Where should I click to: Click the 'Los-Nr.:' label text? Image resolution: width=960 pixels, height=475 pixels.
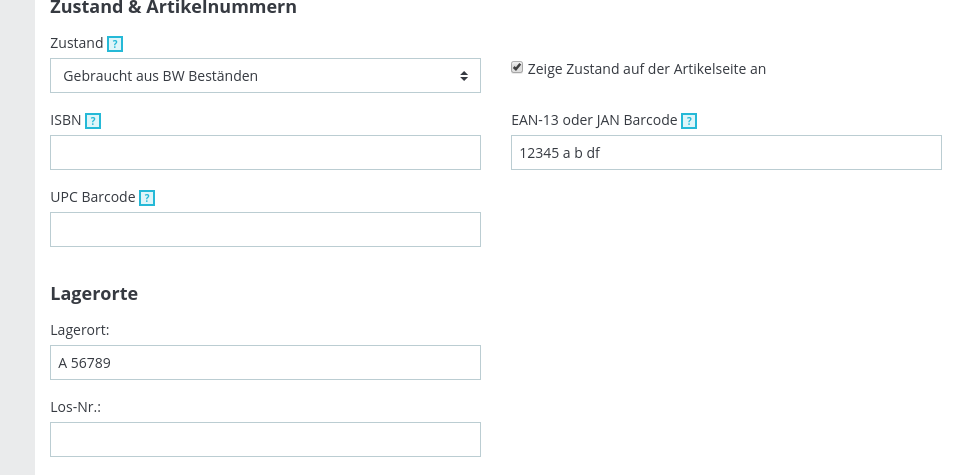point(76,407)
